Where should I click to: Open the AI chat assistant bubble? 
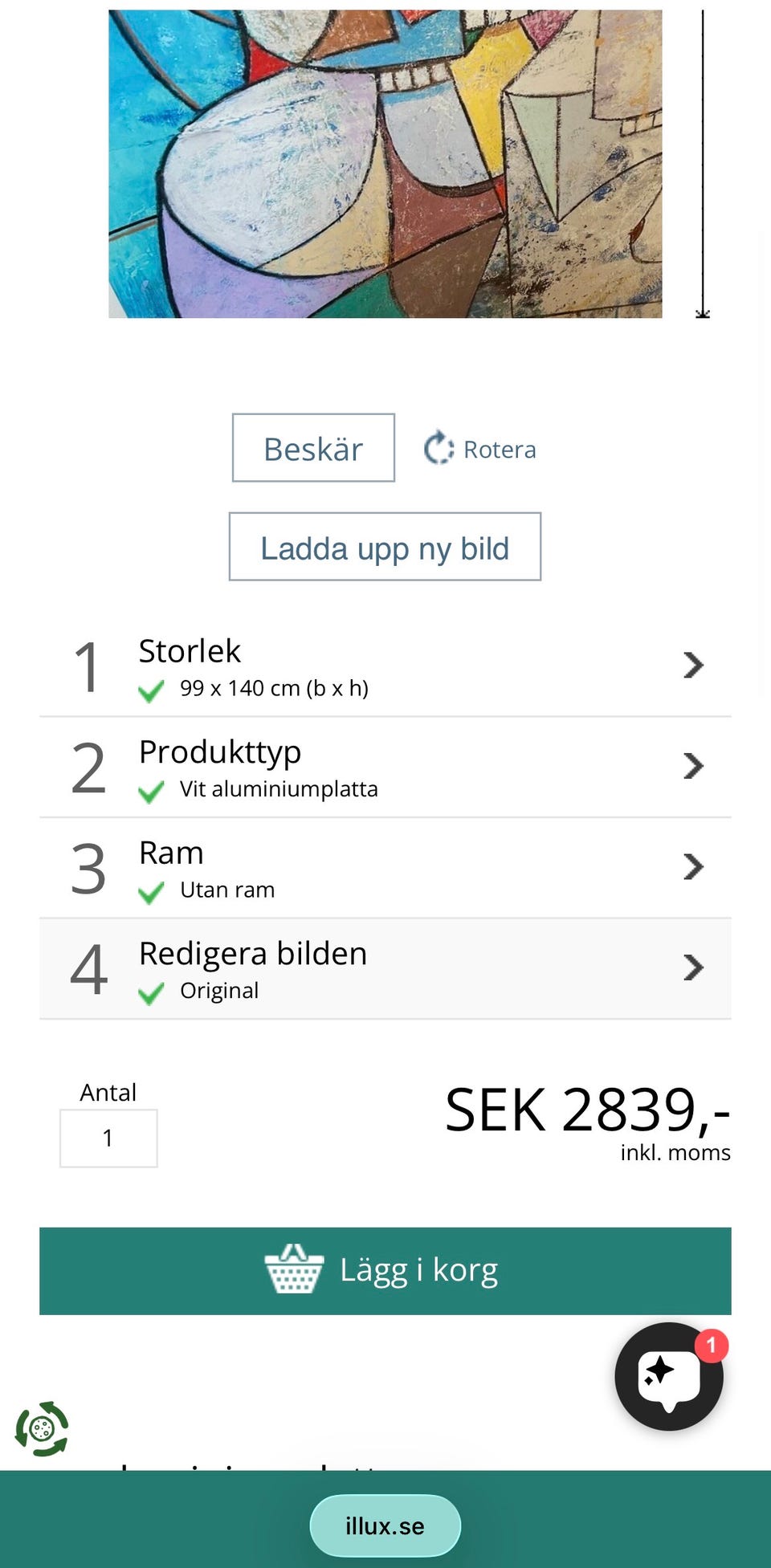[x=668, y=1377]
